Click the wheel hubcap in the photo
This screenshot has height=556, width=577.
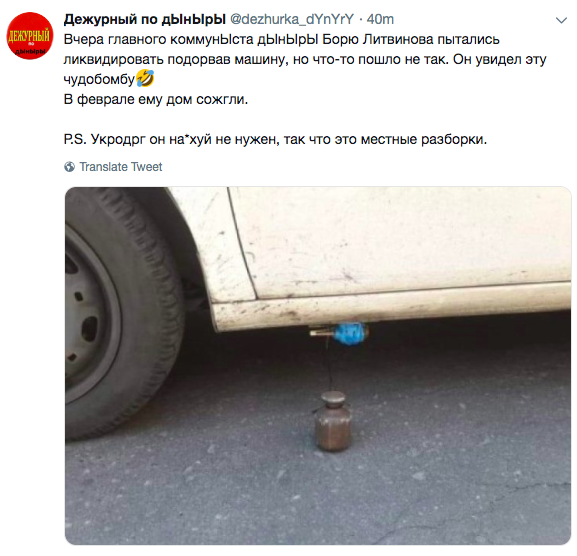(x=91, y=313)
